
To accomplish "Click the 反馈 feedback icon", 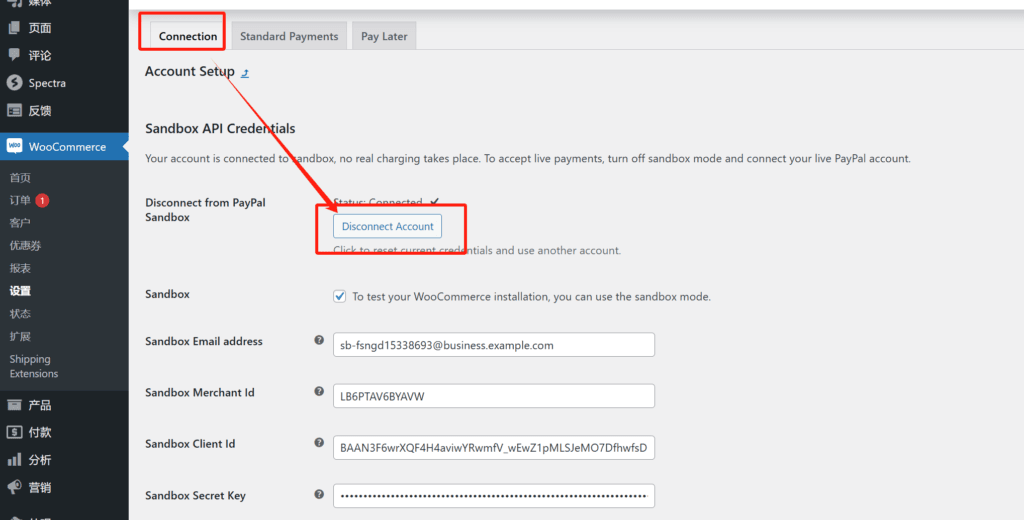I will click(14, 110).
